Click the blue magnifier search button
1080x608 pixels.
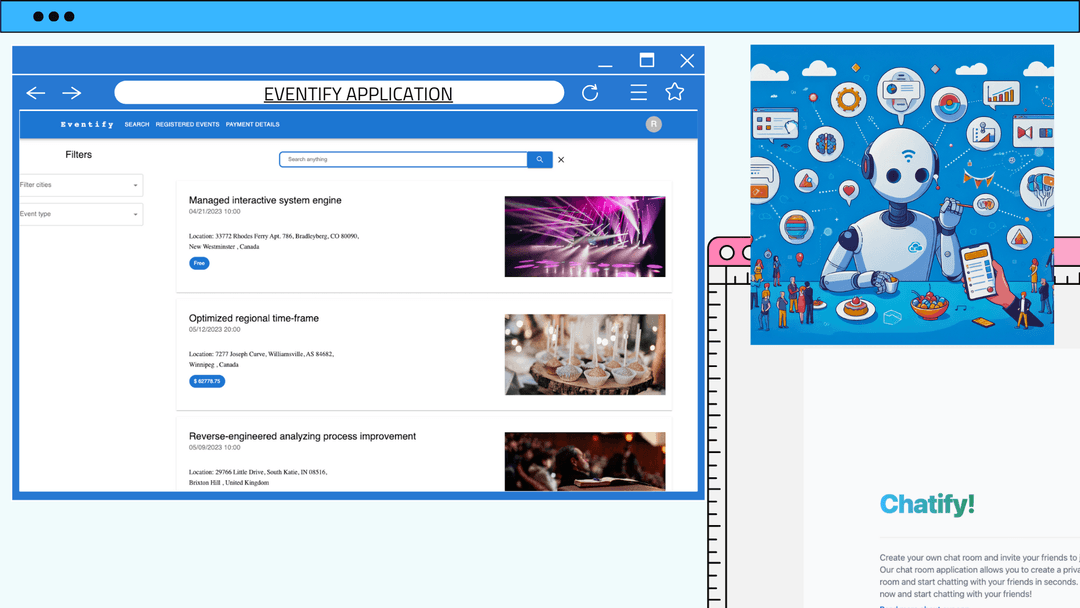[x=540, y=159]
